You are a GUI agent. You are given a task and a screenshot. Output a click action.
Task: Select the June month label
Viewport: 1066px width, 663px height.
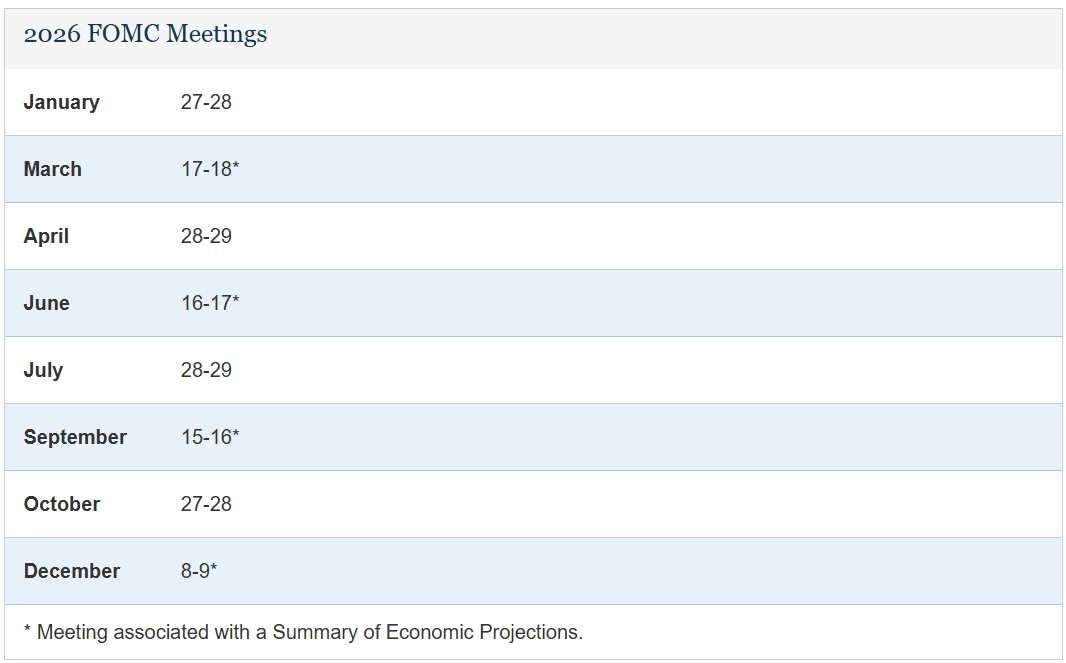pos(47,303)
